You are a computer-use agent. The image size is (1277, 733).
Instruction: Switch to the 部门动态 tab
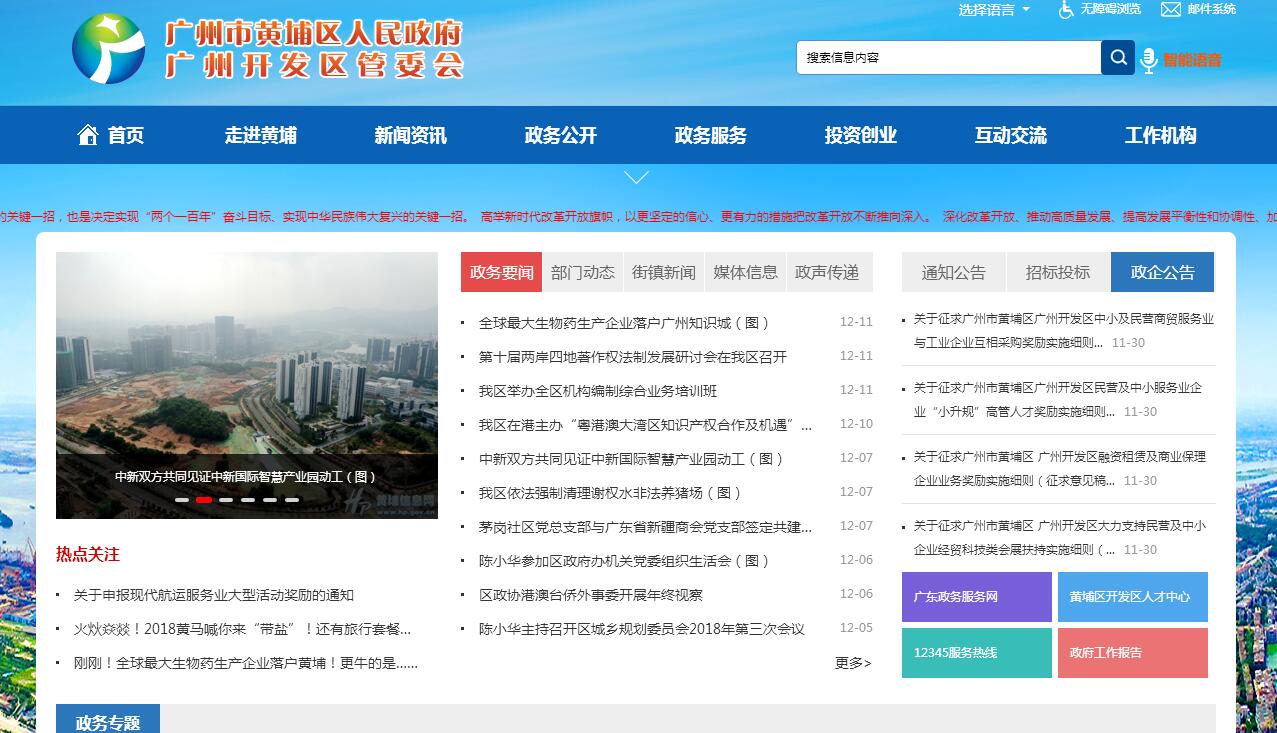click(x=583, y=272)
